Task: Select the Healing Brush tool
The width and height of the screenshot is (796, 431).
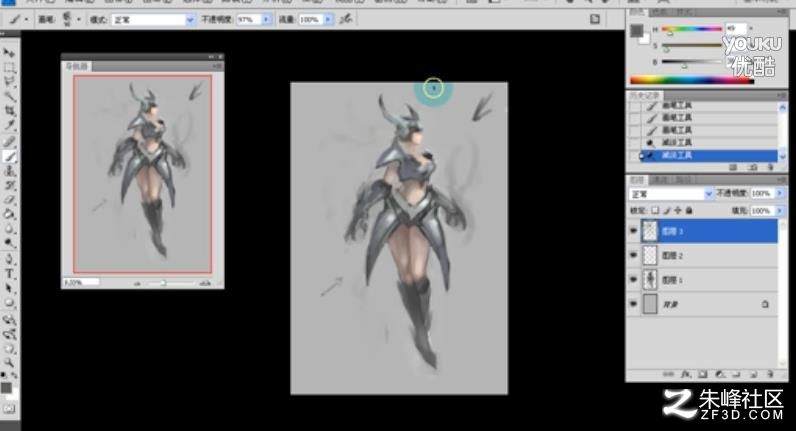Action: click(9, 142)
